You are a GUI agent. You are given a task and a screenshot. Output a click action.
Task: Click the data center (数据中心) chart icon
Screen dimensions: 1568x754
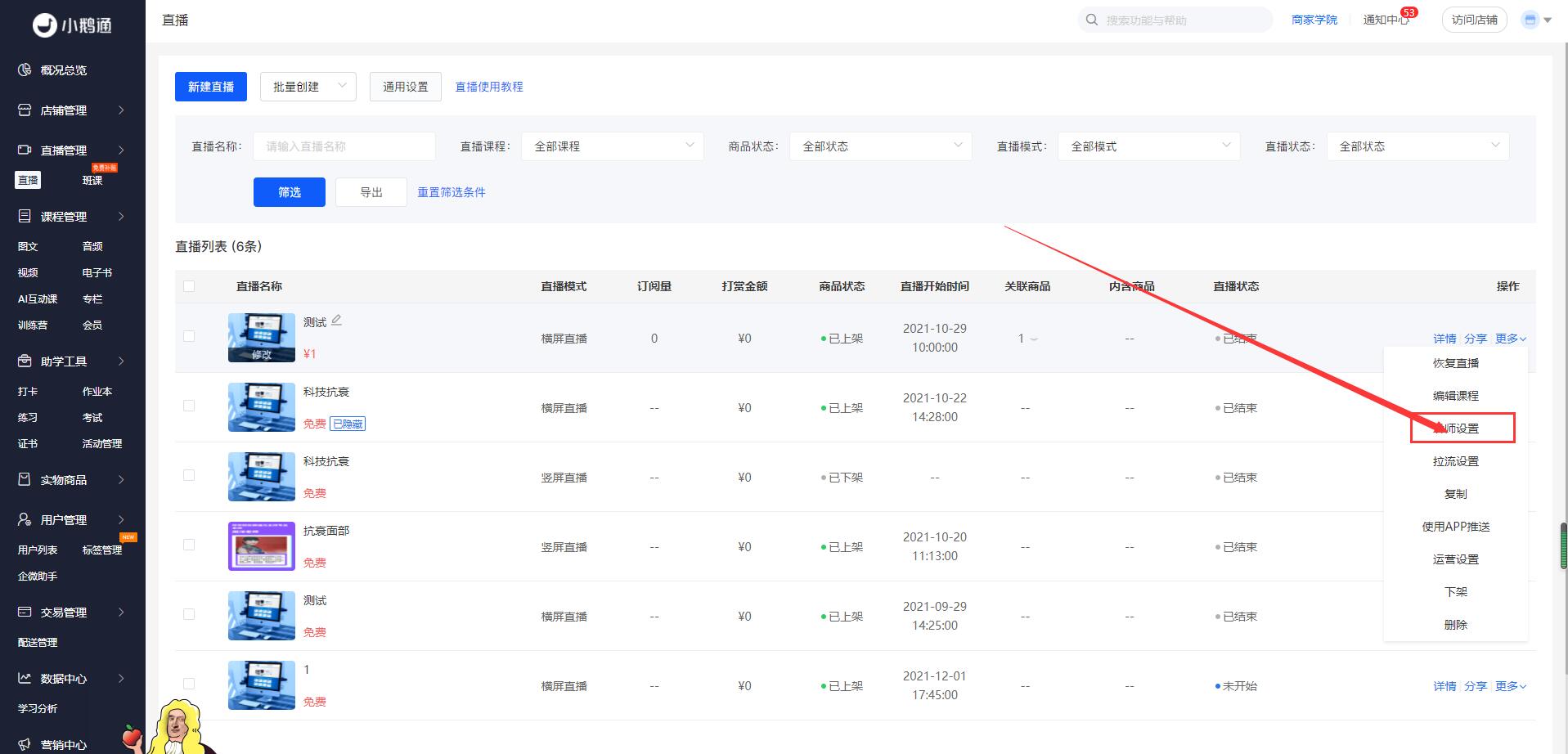coord(25,679)
